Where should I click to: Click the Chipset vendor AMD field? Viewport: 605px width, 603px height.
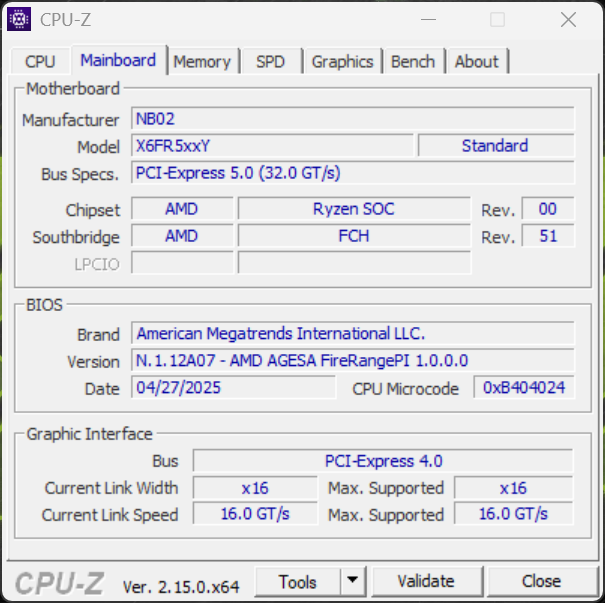click(x=182, y=209)
